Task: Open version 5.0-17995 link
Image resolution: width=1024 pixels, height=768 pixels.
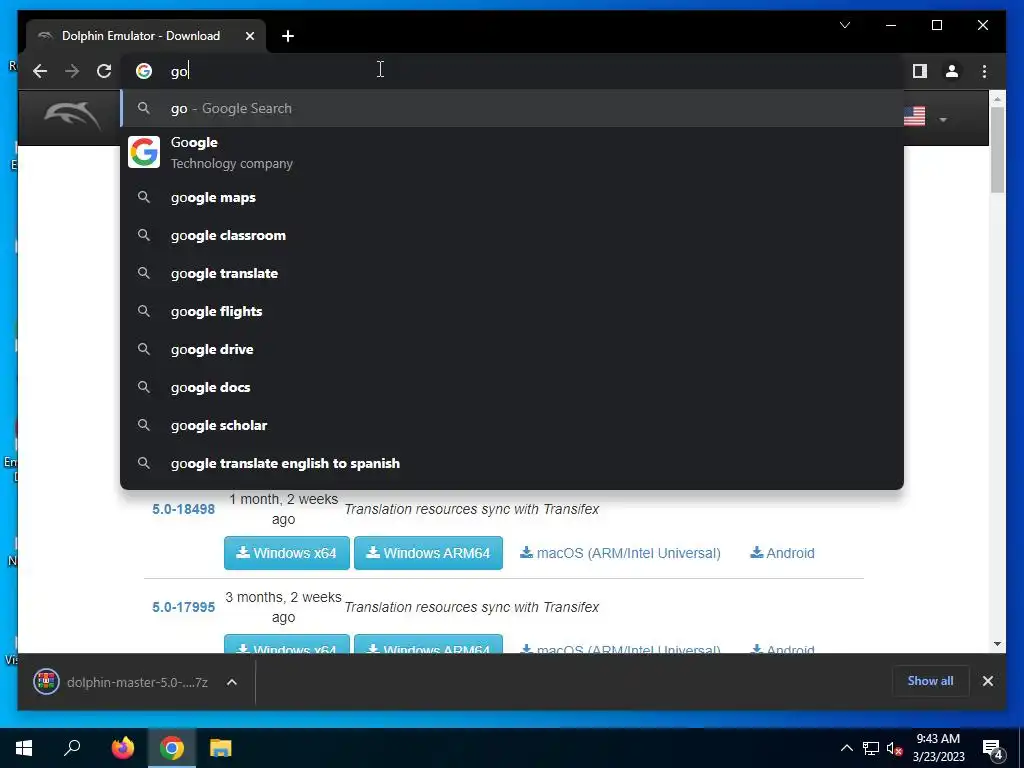Action: [x=184, y=607]
